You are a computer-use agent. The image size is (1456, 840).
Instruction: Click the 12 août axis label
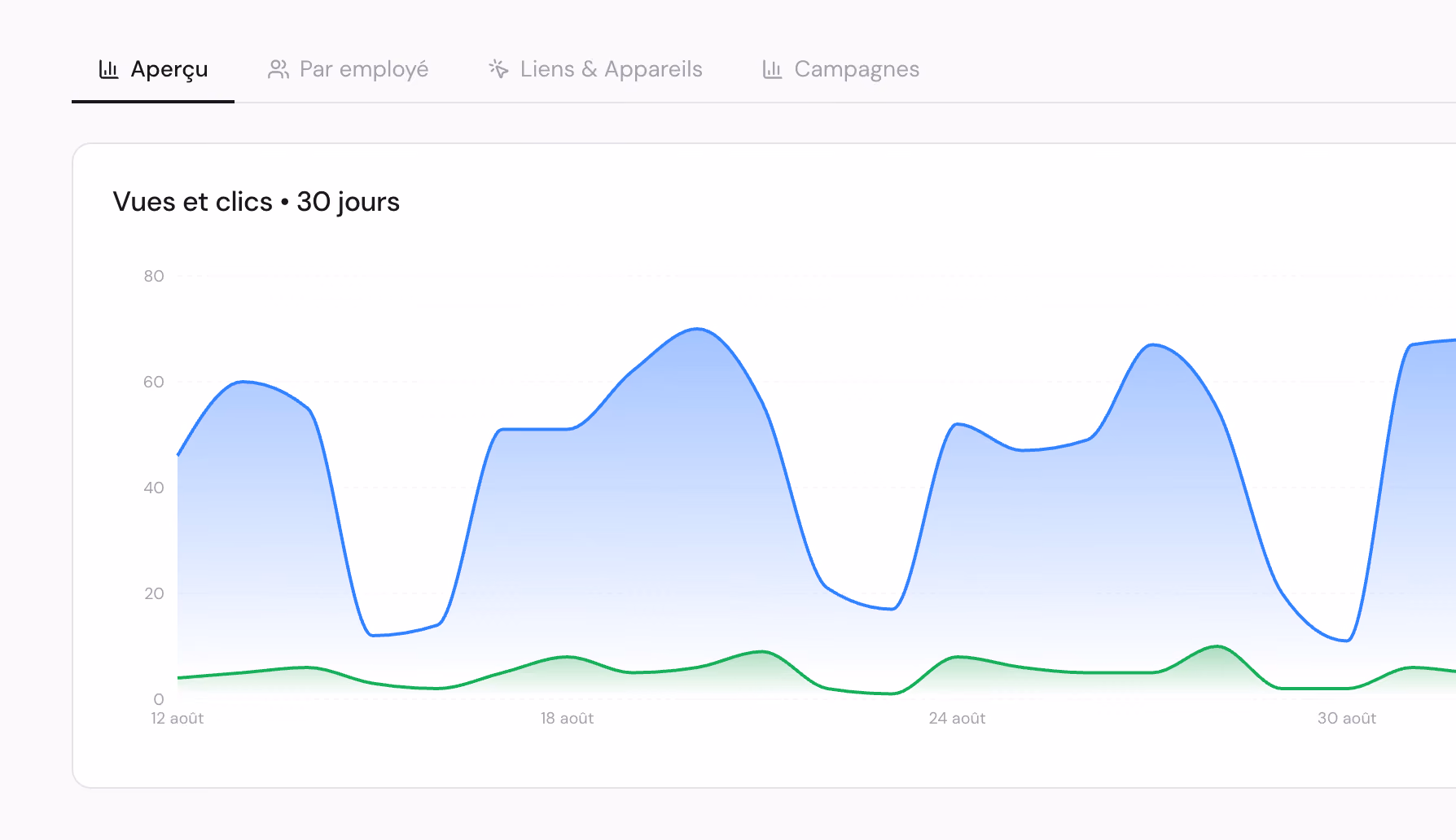click(x=177, y=718)
